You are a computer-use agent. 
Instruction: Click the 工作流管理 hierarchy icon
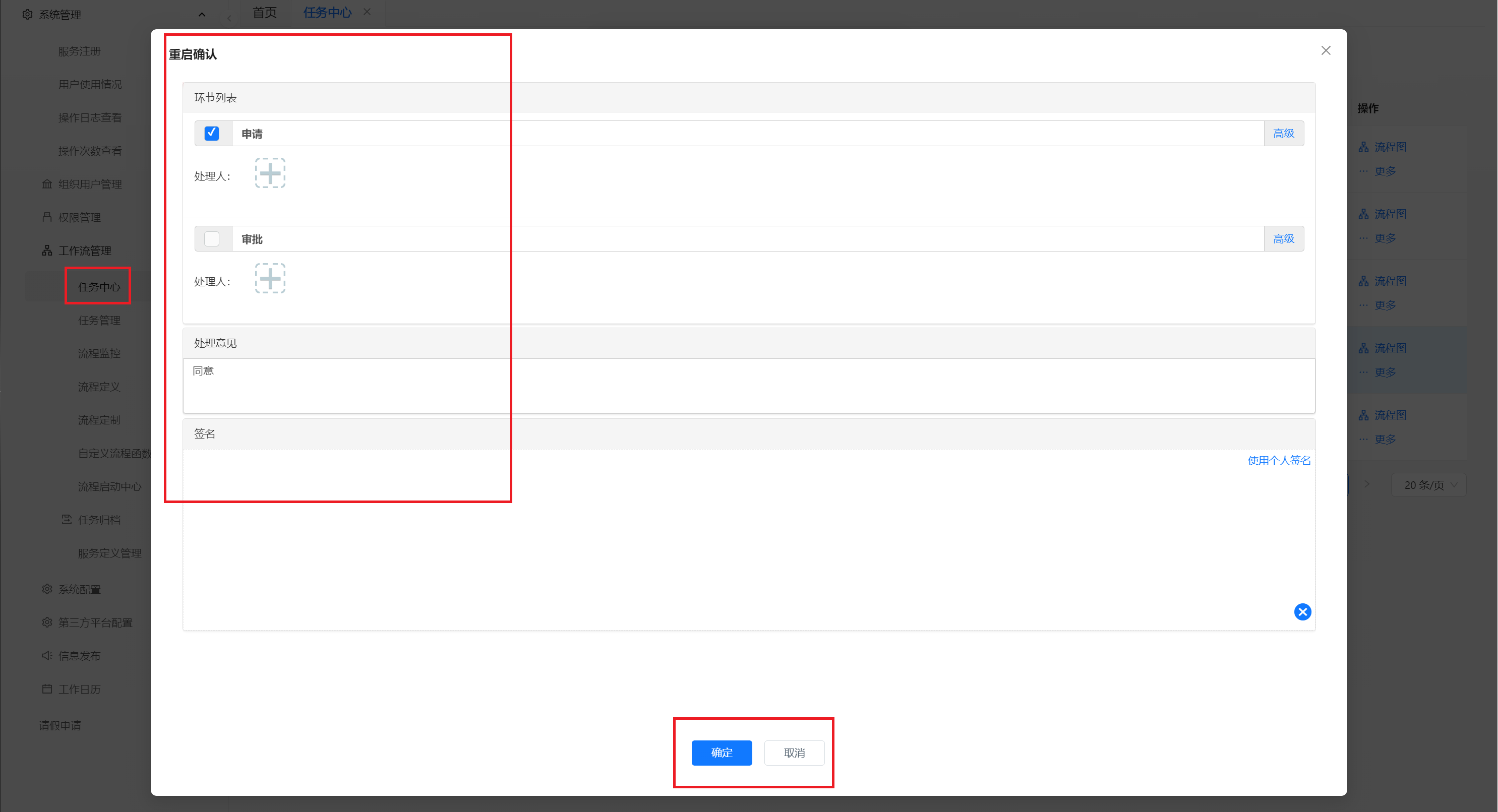47,251
